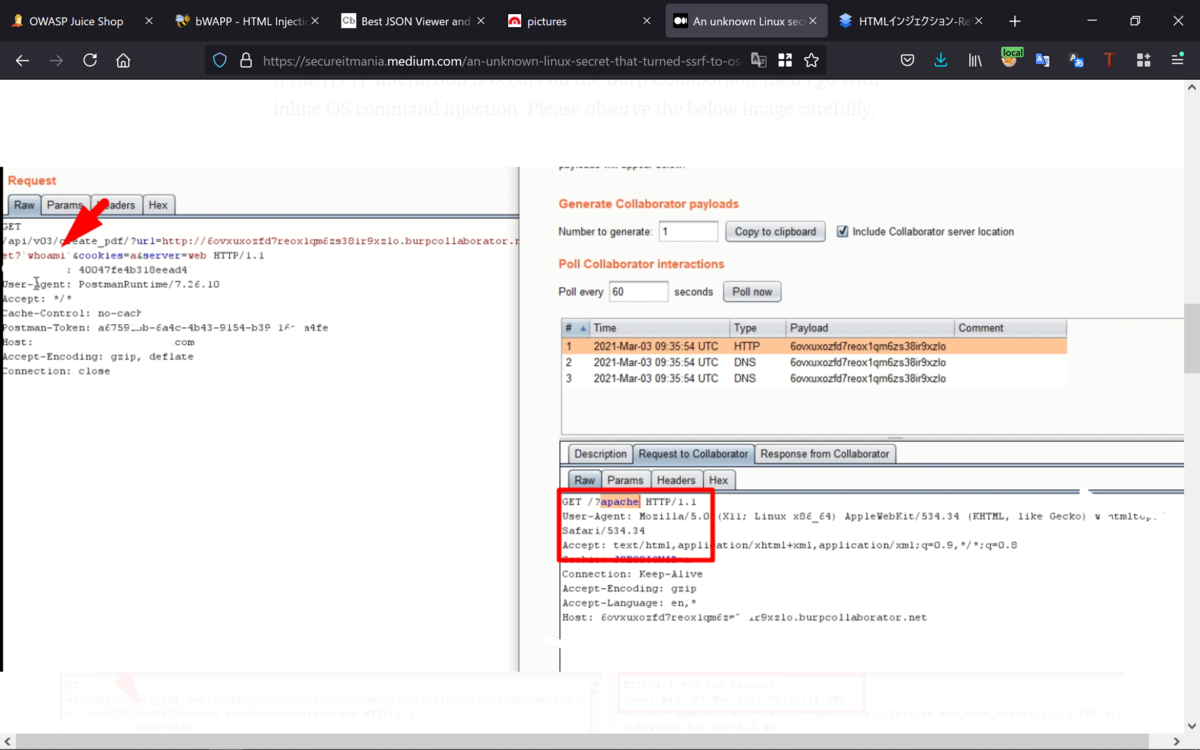Select interaction row 1 with HTTP type
This screenshot has width=1200, height=750.
click(x=814, y=346)
